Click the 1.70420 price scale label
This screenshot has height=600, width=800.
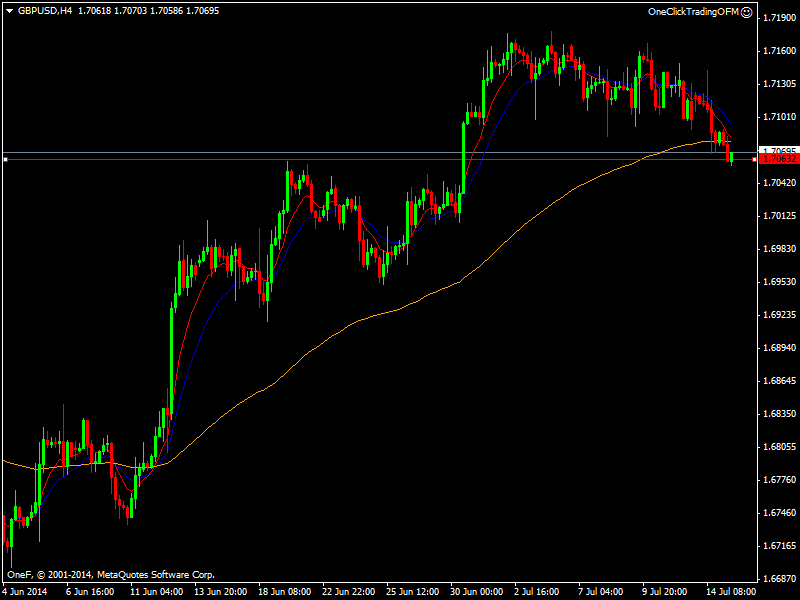779,183
